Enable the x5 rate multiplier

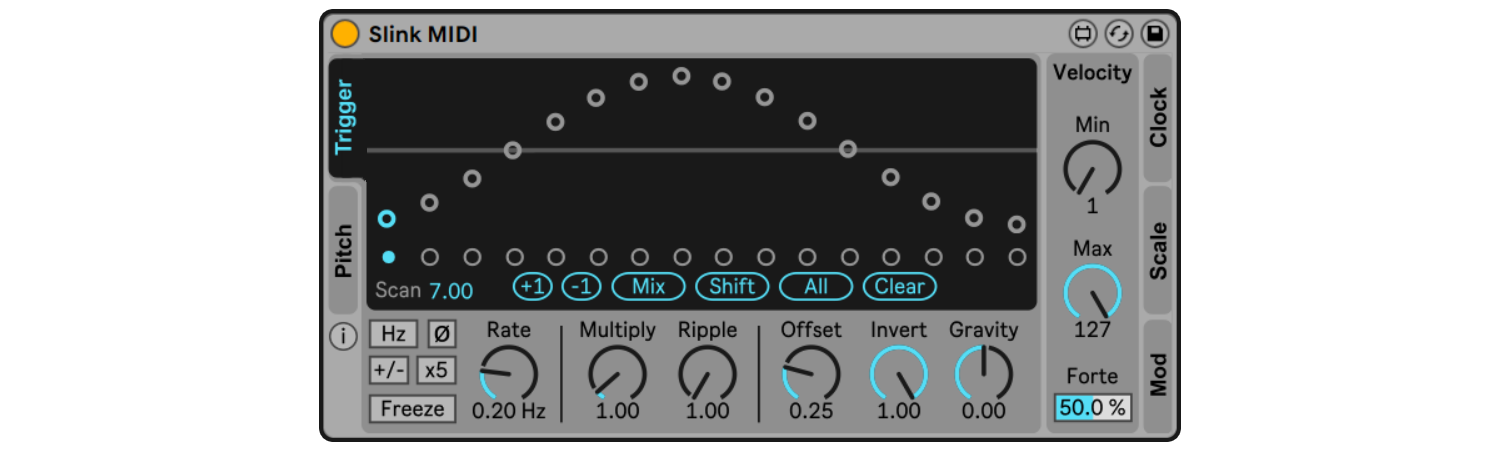[436, 370]
